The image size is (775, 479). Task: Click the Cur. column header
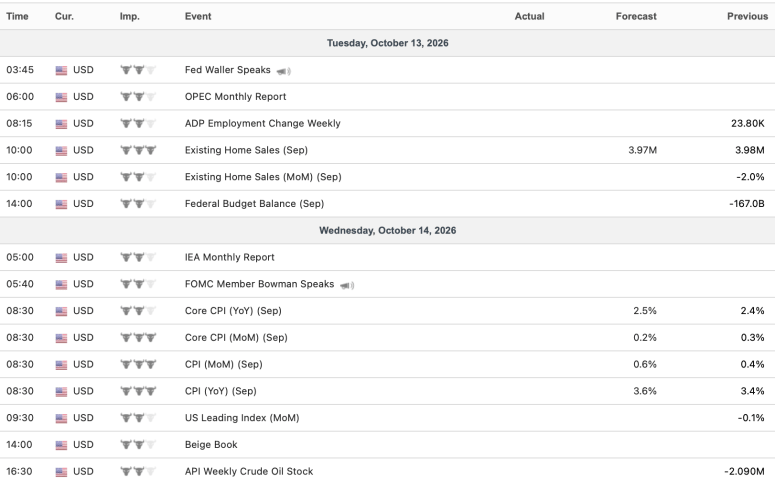(64, 16)
